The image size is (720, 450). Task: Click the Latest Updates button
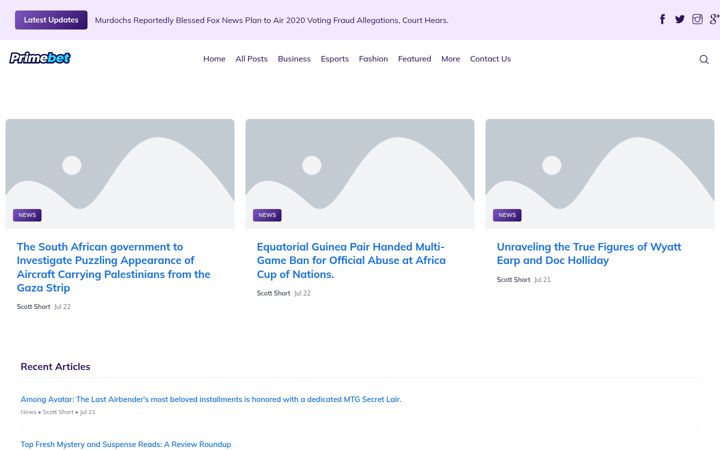click(51, 20)
